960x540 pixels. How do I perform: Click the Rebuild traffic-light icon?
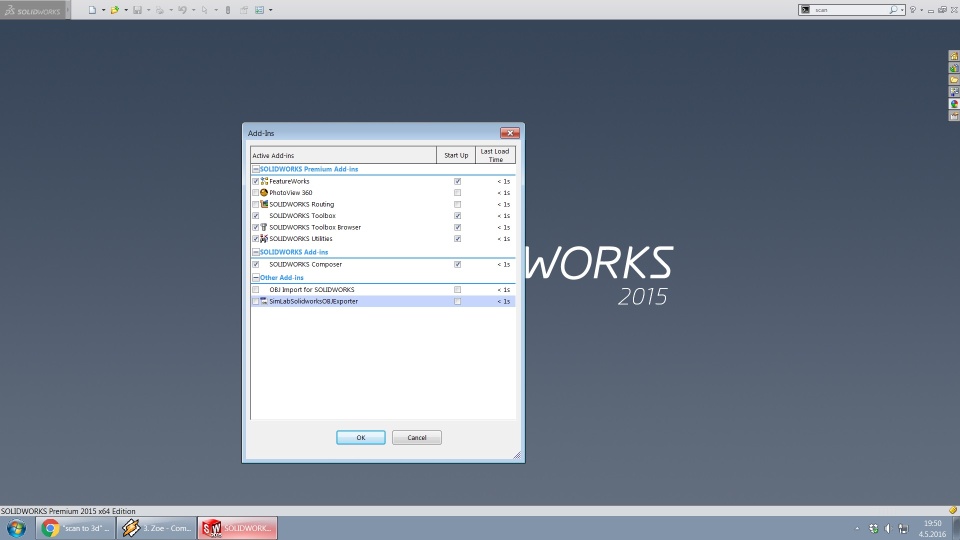(x=228, y=10)
